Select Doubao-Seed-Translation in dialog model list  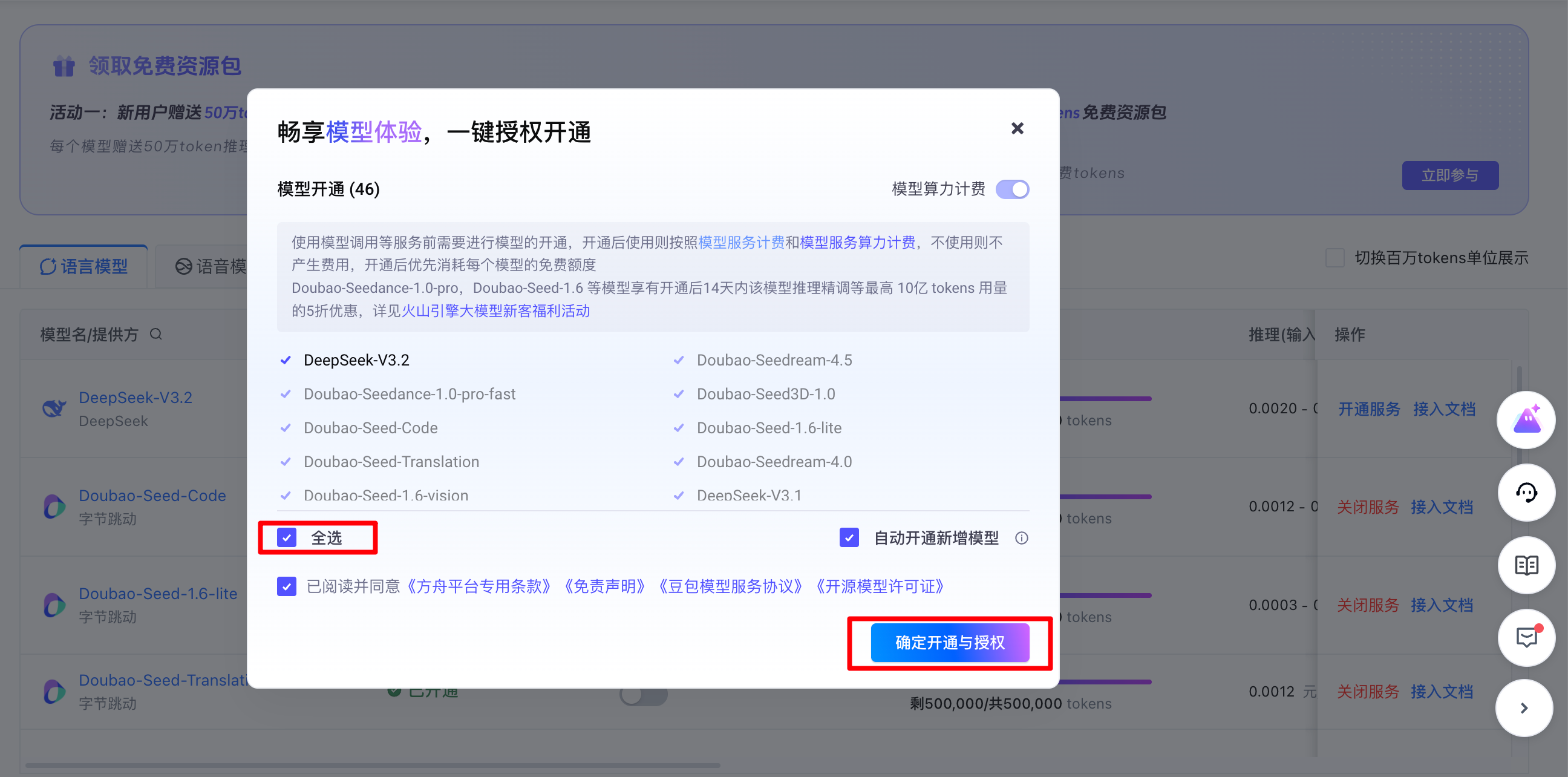(x=379, y=462)
